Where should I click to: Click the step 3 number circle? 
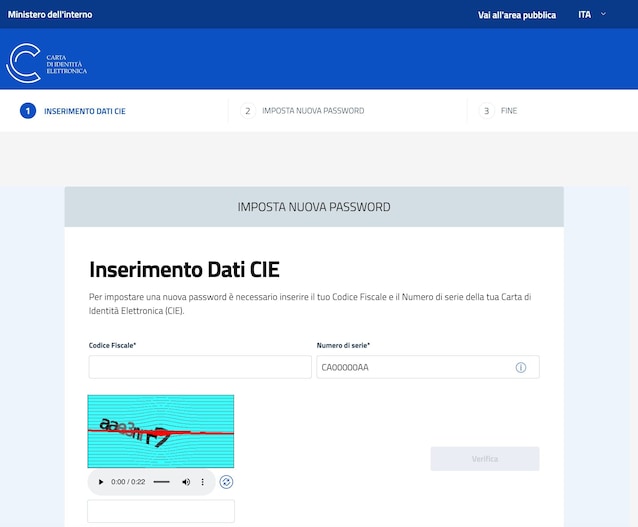pos(486,111)
